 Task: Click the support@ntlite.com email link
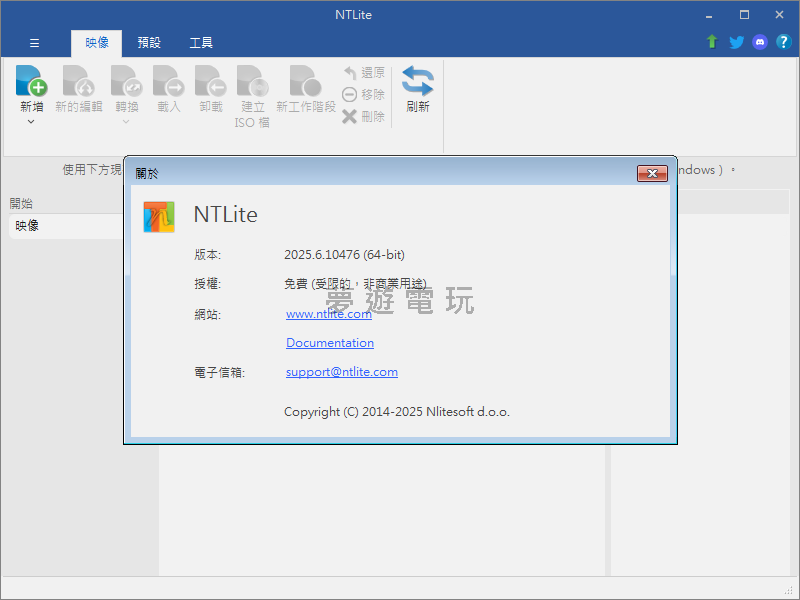[x=342, y=372]
